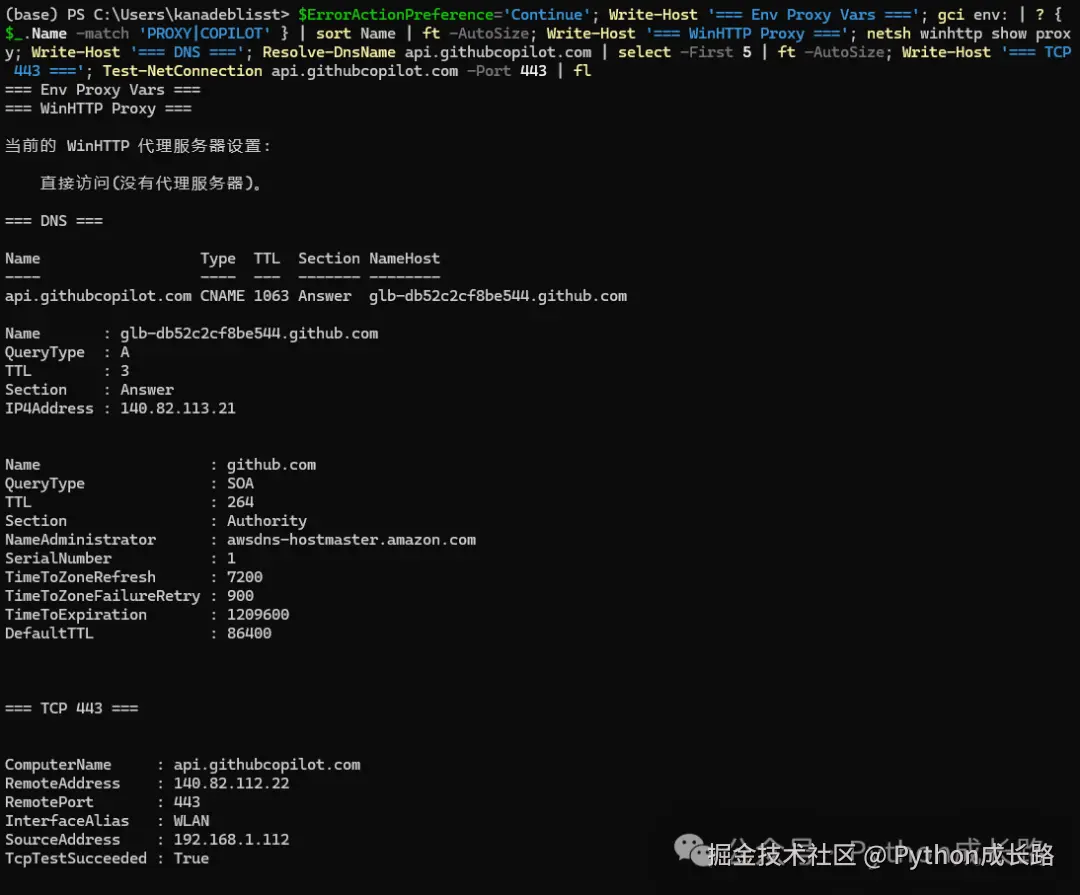Click the Section value 'Authority'
The image size is (1080, 895).
pyautogui.click(x=267, y=521)
